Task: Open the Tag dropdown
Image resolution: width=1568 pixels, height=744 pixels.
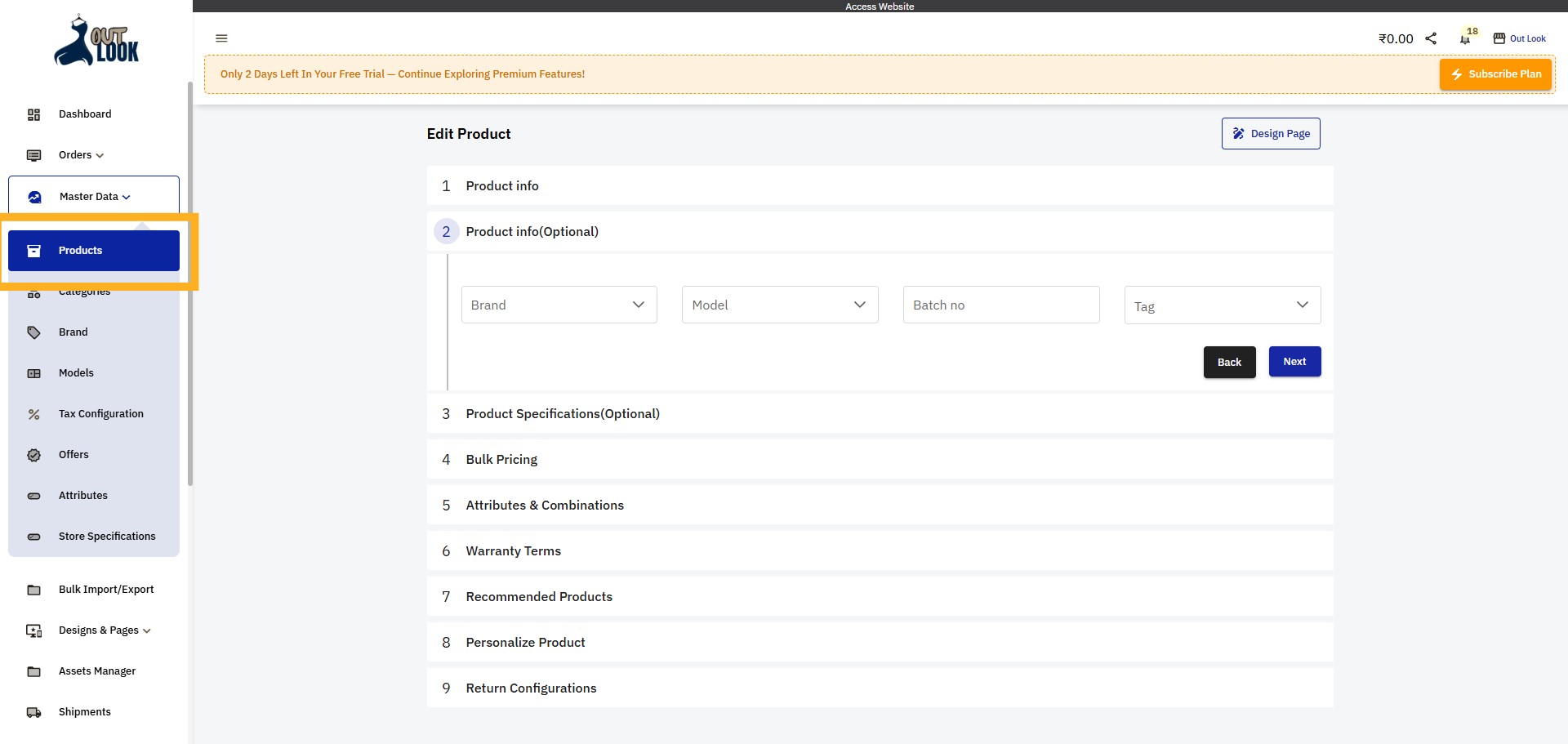Action: (1222, 305)
